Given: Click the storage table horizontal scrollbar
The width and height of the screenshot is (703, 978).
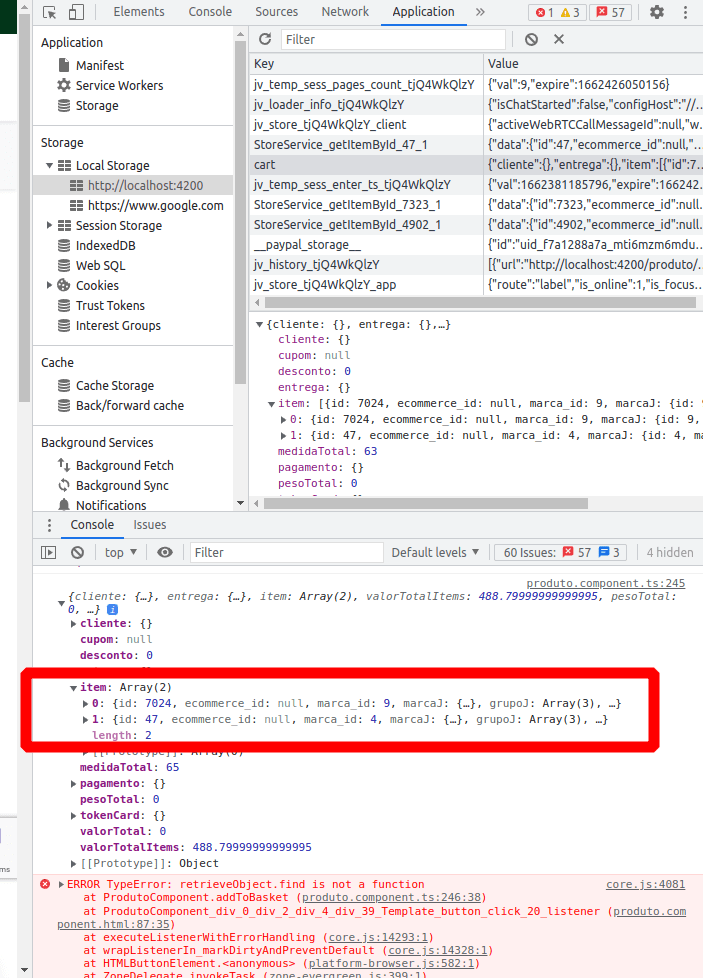Looking at the screenshot, I should coord(480,303).
